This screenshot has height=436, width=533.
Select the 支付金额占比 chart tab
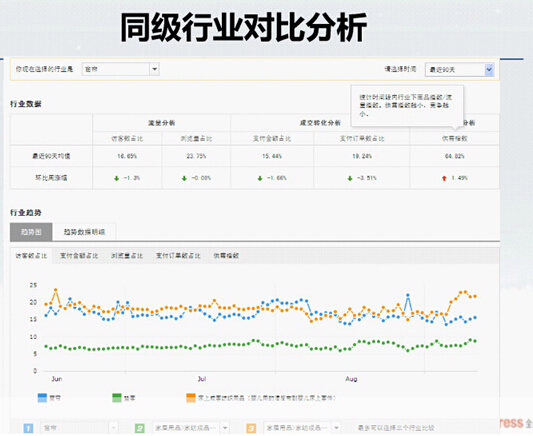click(79, 256)
